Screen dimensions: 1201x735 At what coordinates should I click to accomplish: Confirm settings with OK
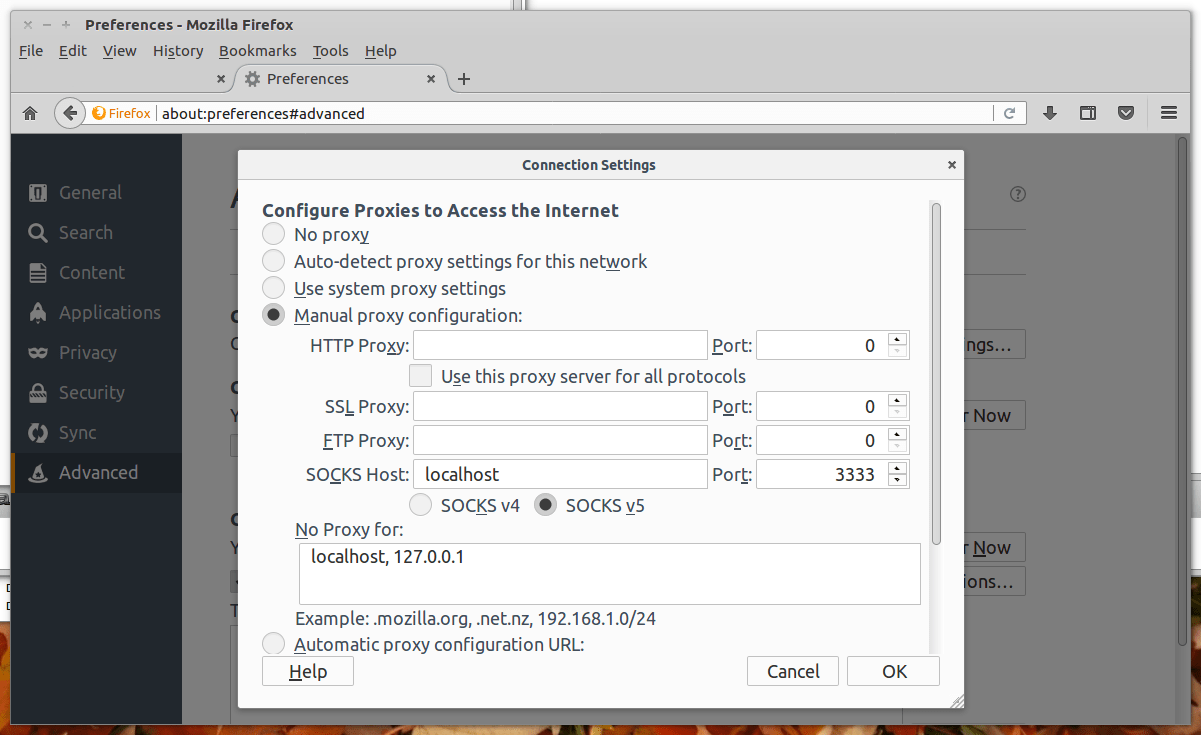[x=892, y=671]
